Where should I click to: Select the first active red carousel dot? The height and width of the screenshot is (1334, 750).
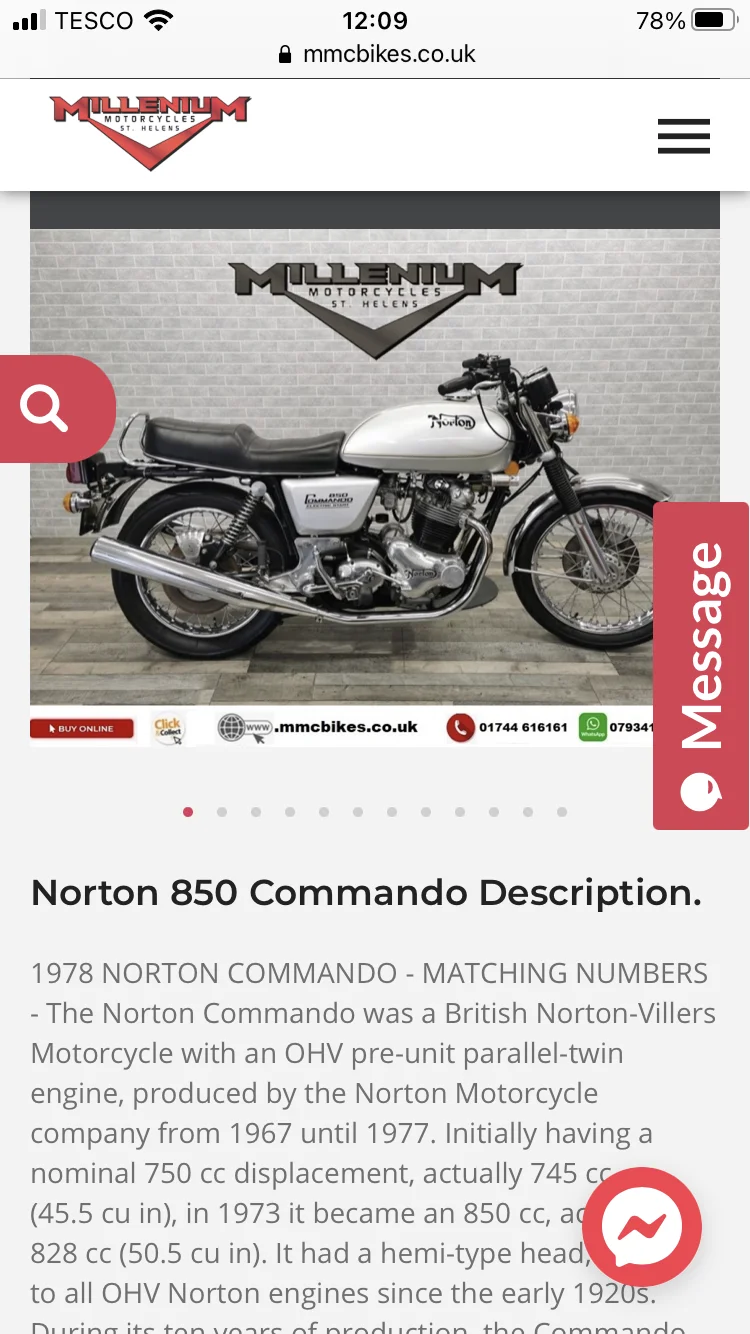tap(188, 812)
